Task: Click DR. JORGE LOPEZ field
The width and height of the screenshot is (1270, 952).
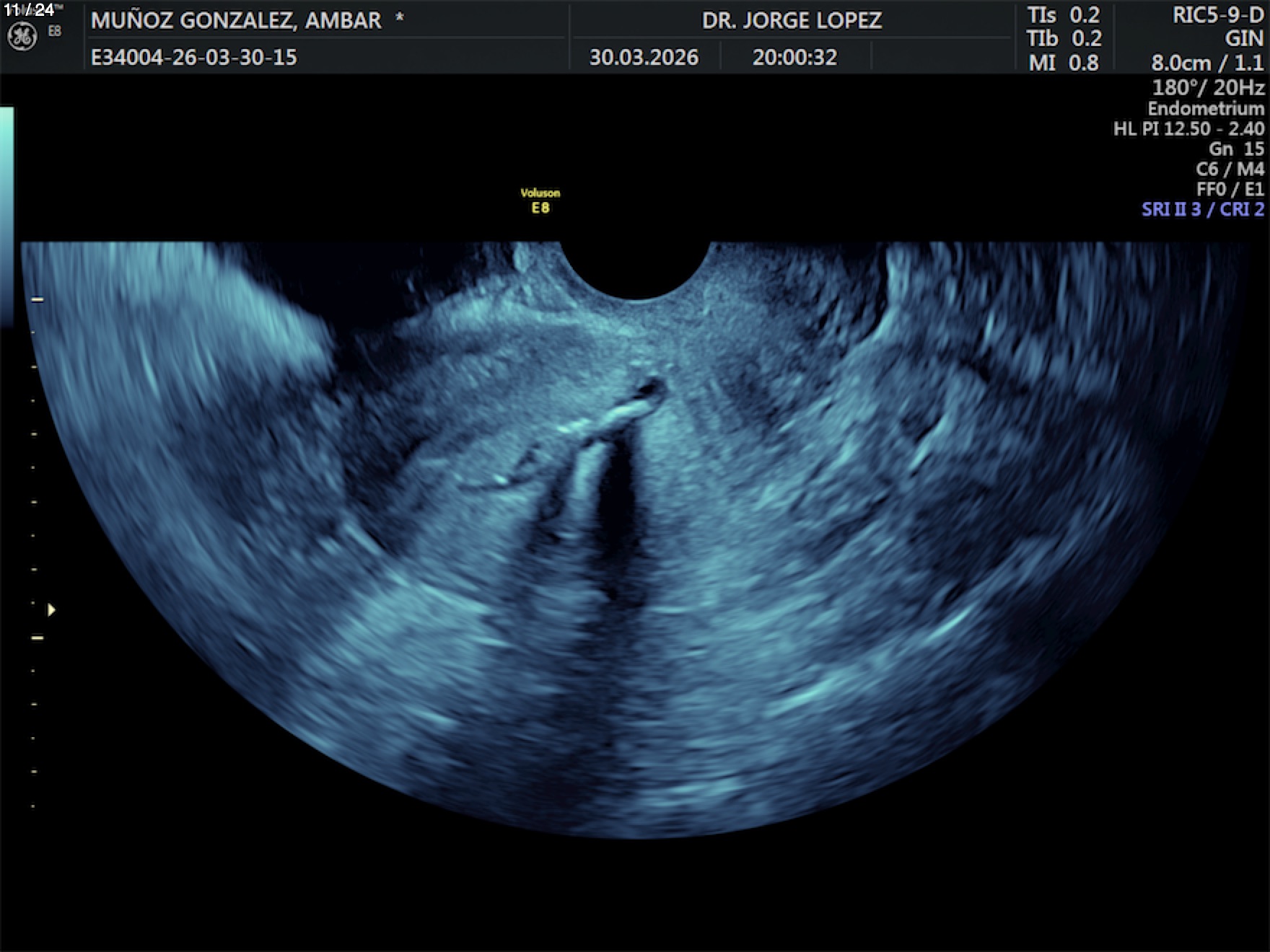Action: coord(792,20)
